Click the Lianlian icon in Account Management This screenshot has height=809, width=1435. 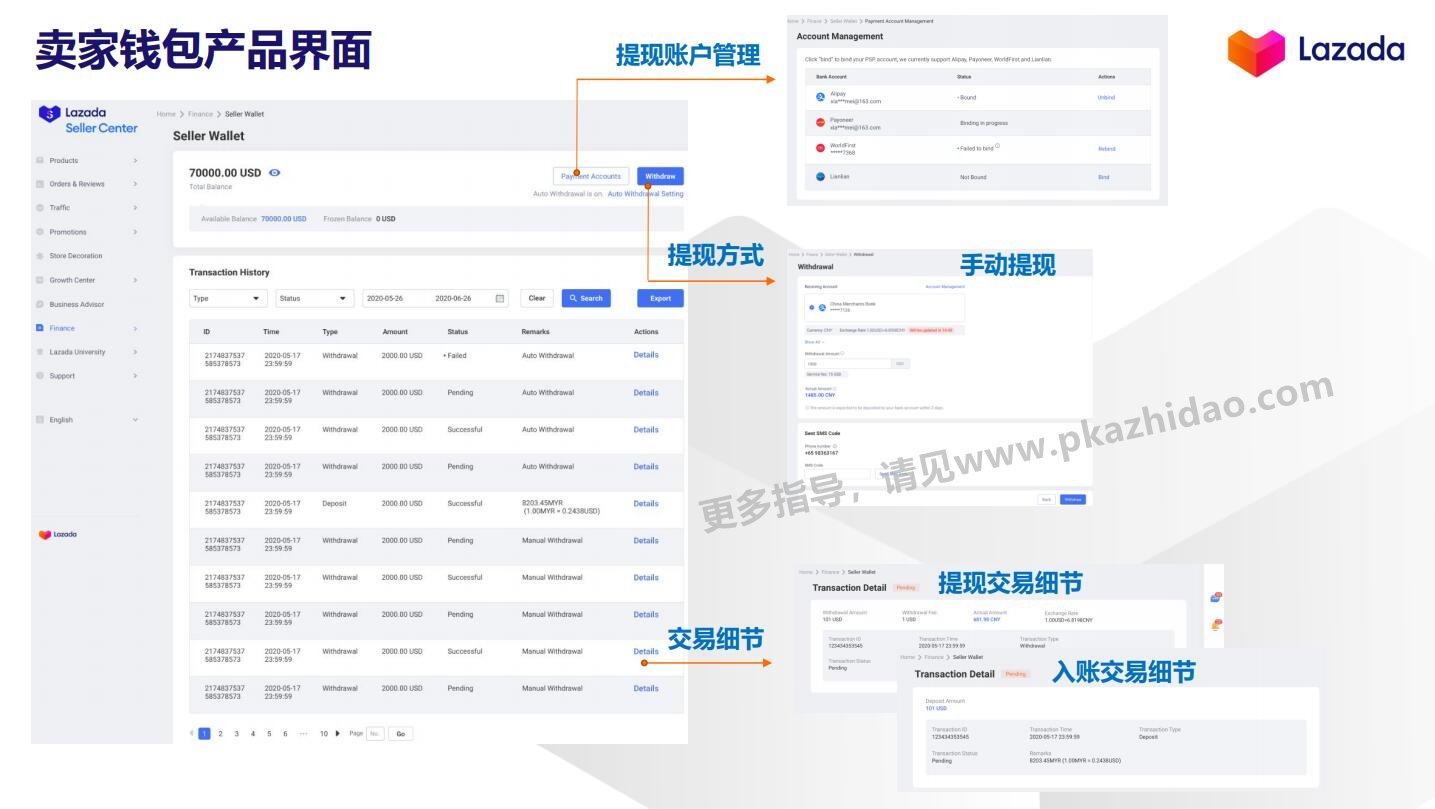(x=821, y=176)
